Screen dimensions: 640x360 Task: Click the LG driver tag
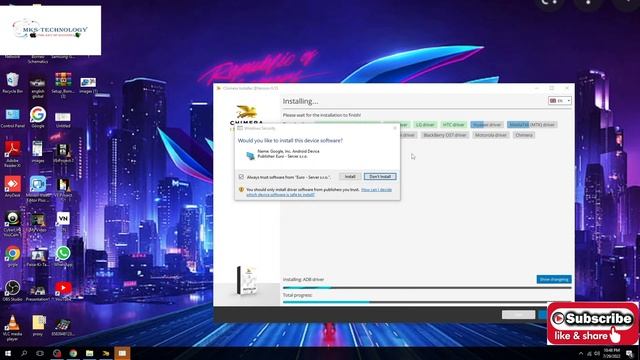tap(425, 124)
